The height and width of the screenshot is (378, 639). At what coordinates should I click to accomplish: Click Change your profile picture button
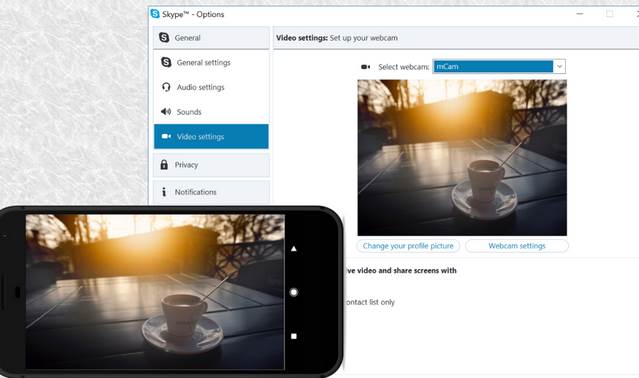click(408, 246)
